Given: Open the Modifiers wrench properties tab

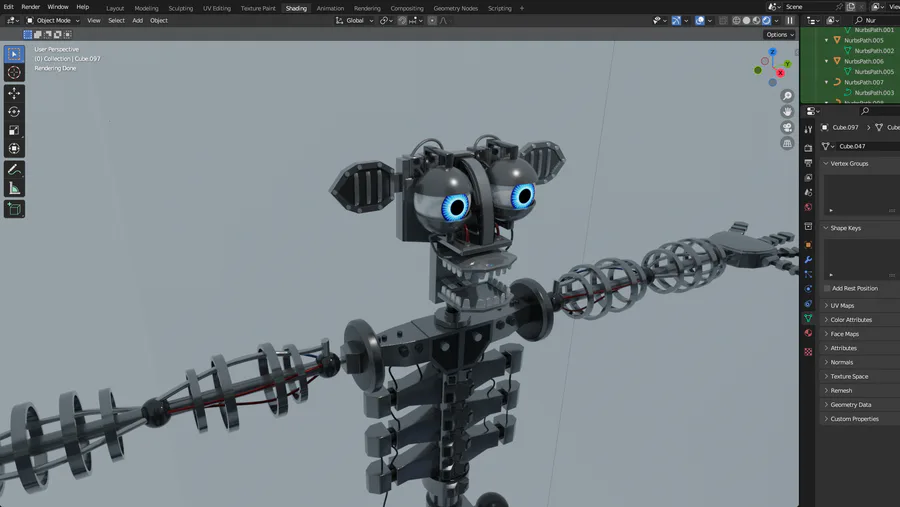Looking at the screenshot, I should pyautogui.click(x=808, y=260).
